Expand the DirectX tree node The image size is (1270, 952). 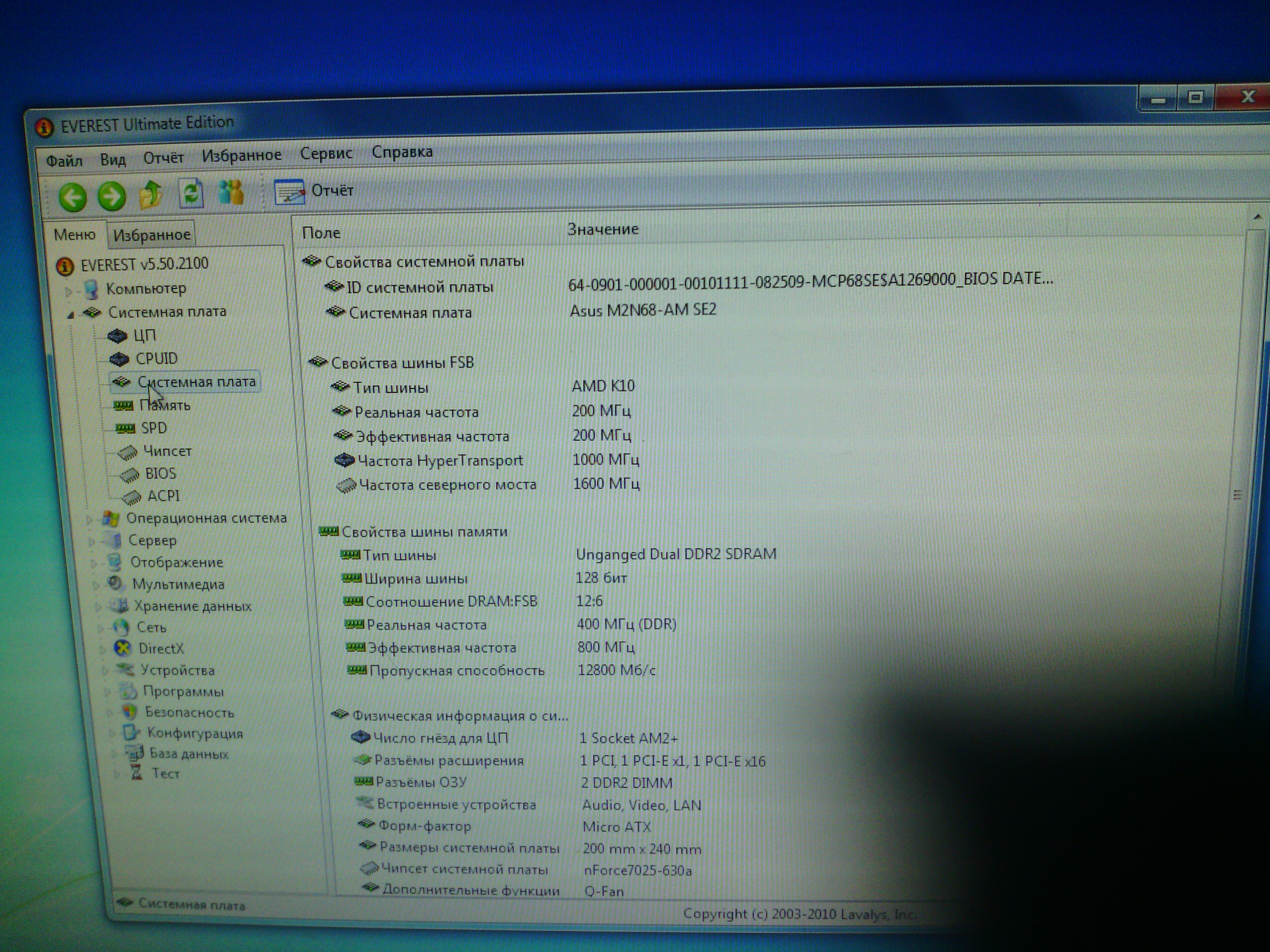tap(103, 650)
